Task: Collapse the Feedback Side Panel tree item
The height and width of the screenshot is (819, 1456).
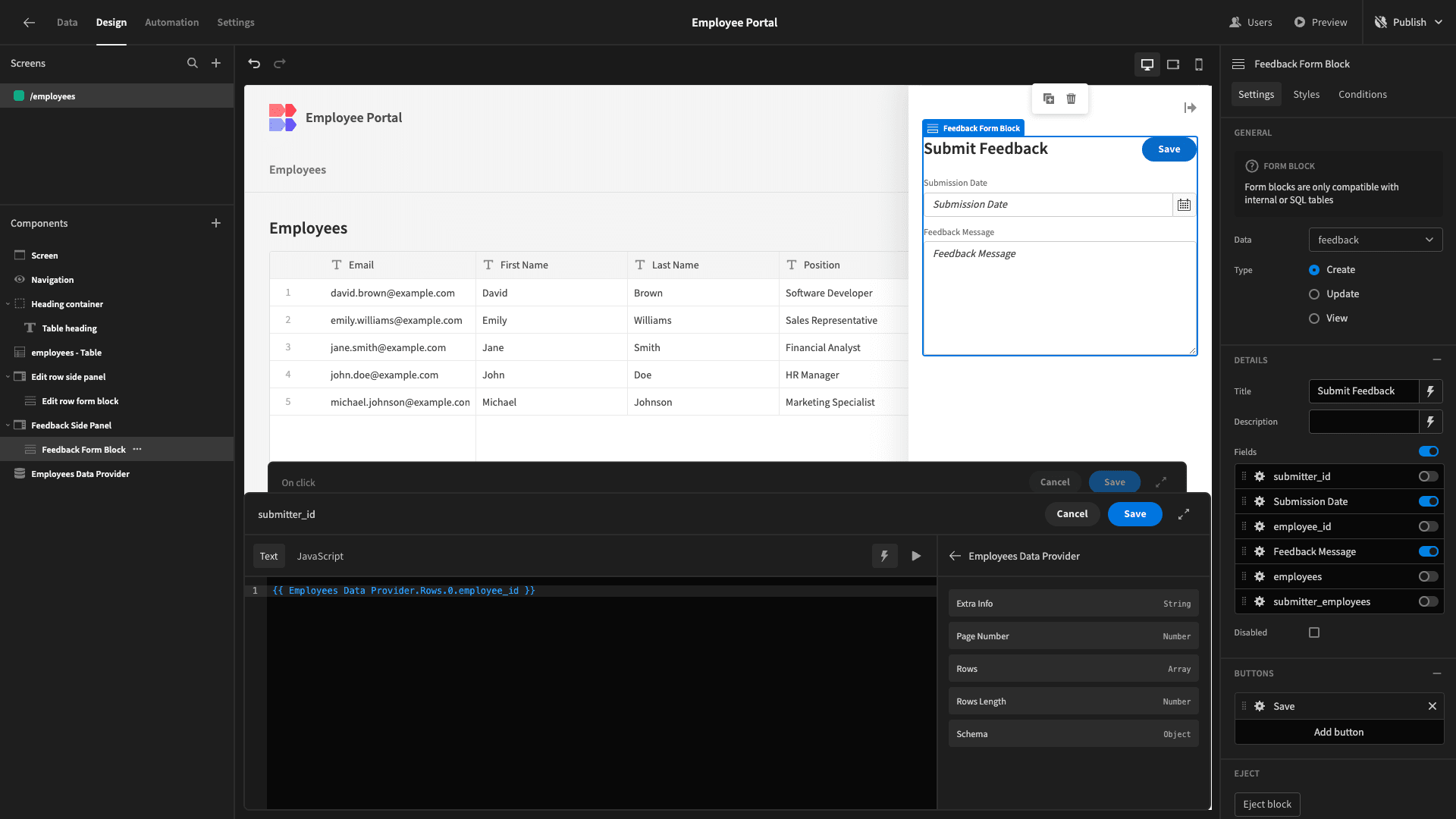Action: tap(8, 425)
